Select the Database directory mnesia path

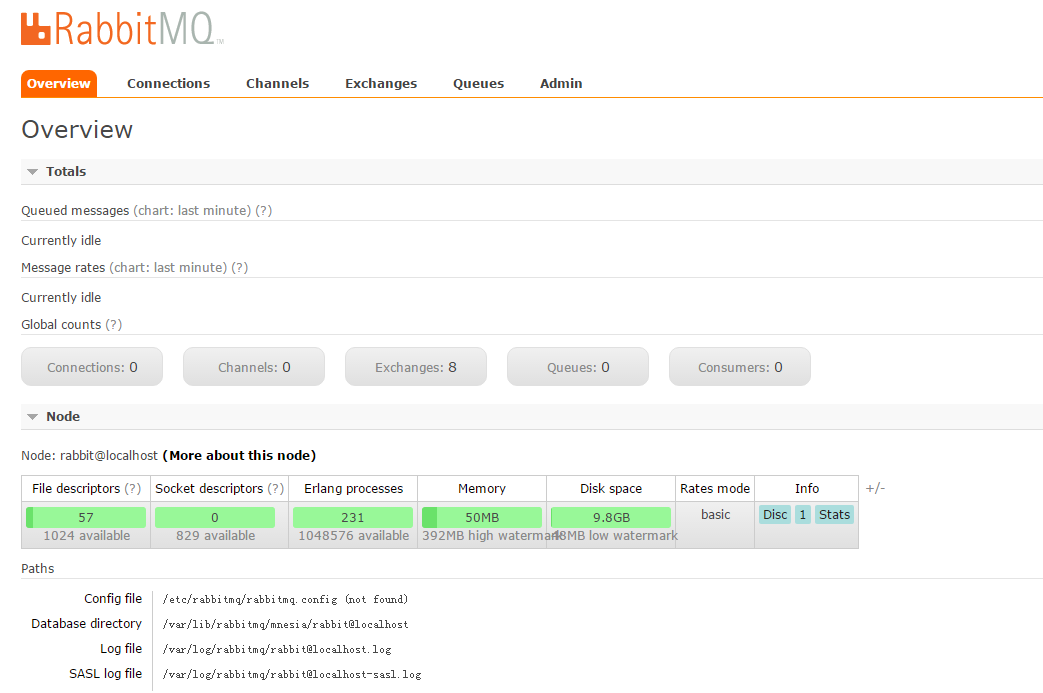click(285, 624)
